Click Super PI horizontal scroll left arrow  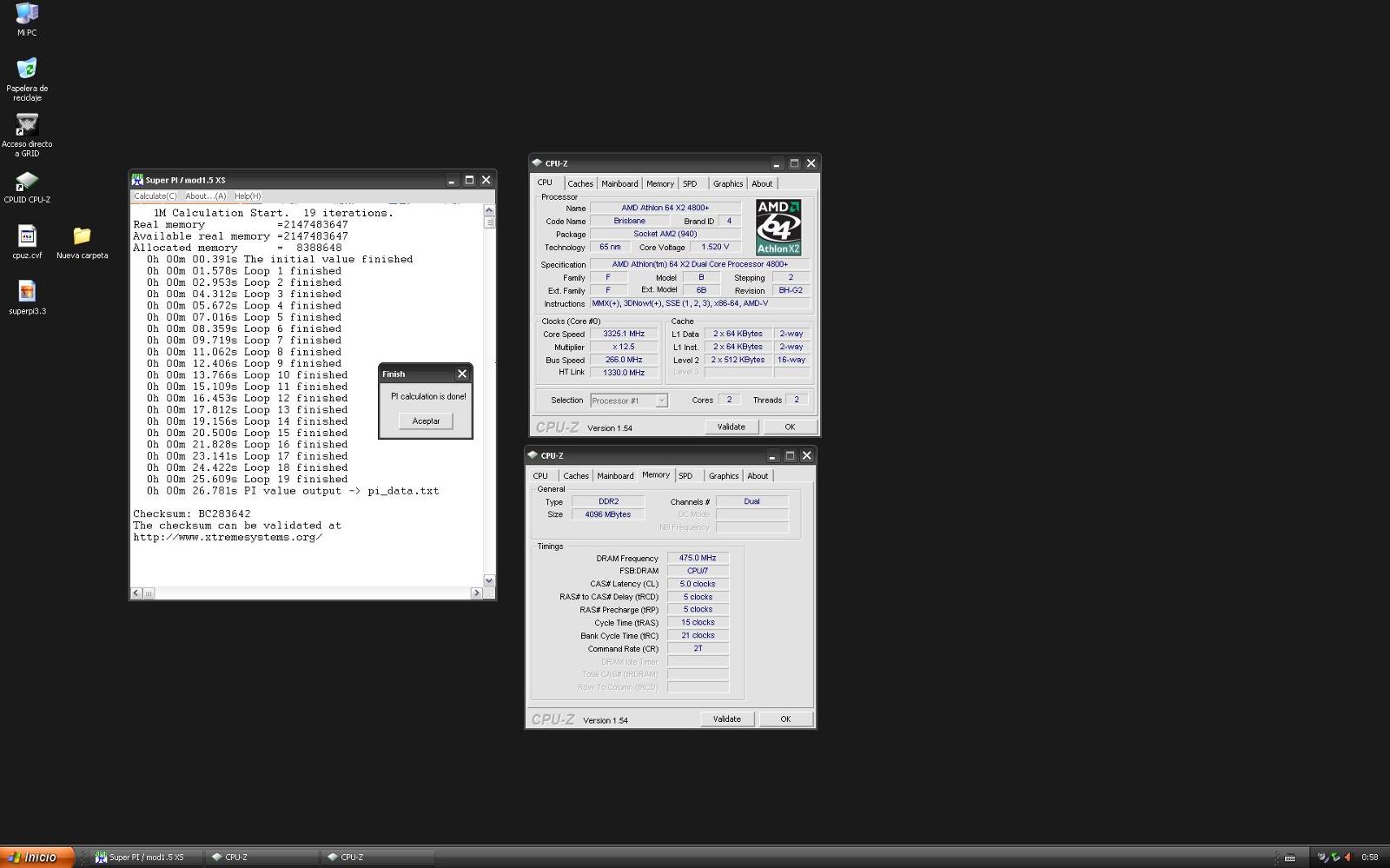coord(136,593)
